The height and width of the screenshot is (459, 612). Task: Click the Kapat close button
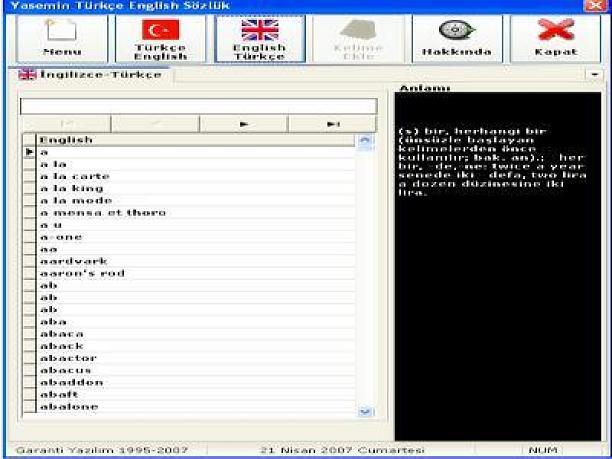555,39
